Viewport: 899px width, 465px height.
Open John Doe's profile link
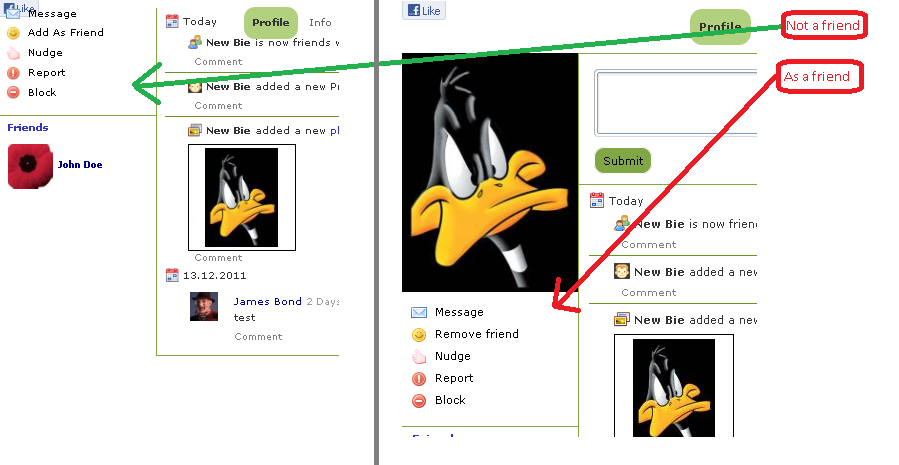80,165
